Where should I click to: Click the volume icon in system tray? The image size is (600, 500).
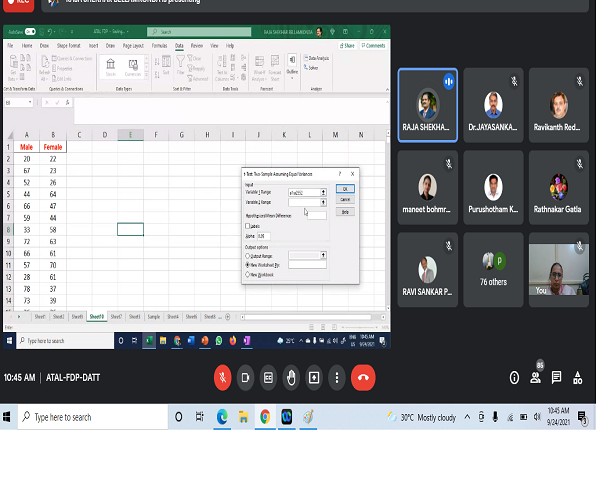pos(537,417)
